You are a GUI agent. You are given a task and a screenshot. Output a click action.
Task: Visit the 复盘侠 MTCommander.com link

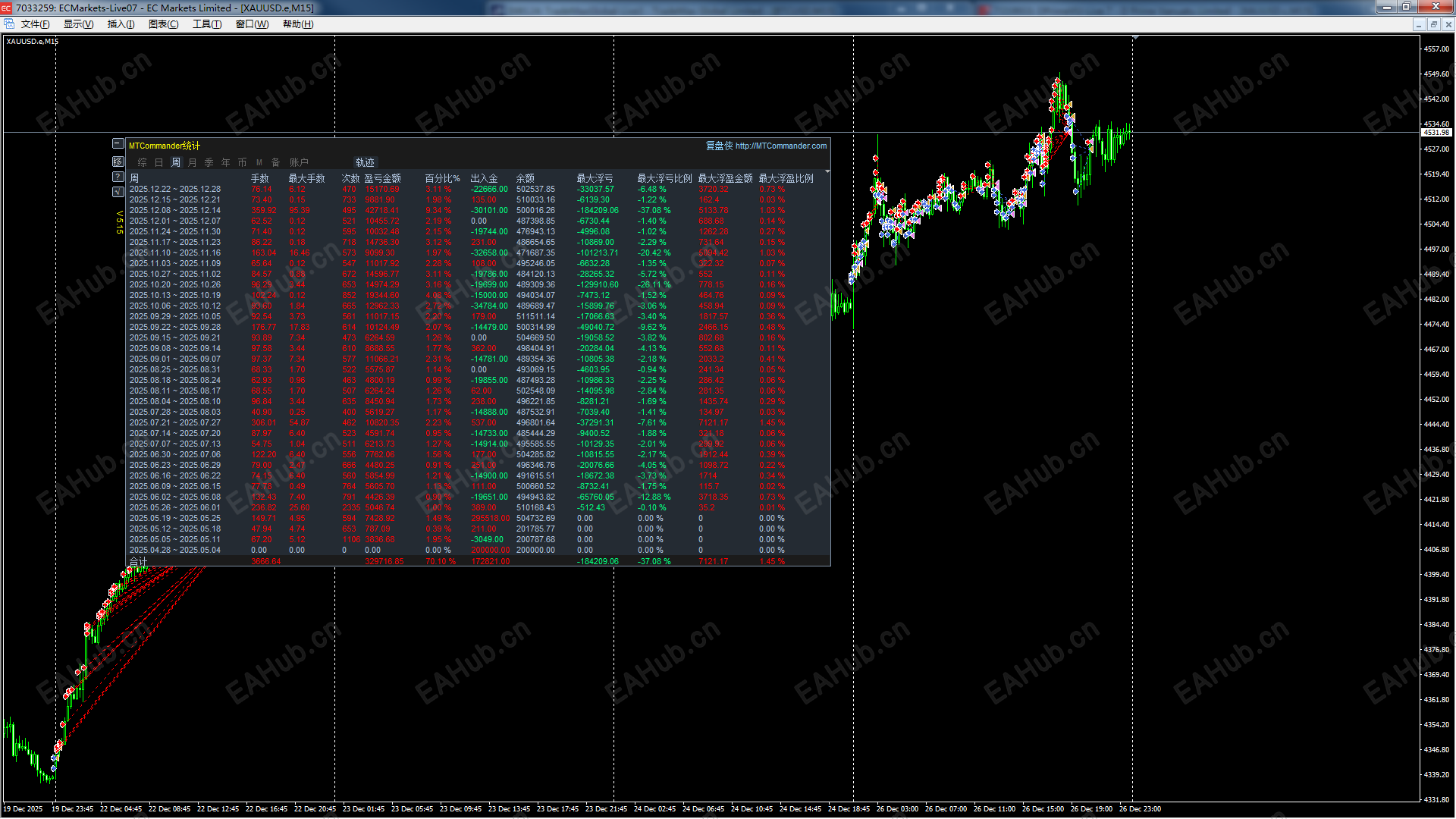click(x=766, y=146)
